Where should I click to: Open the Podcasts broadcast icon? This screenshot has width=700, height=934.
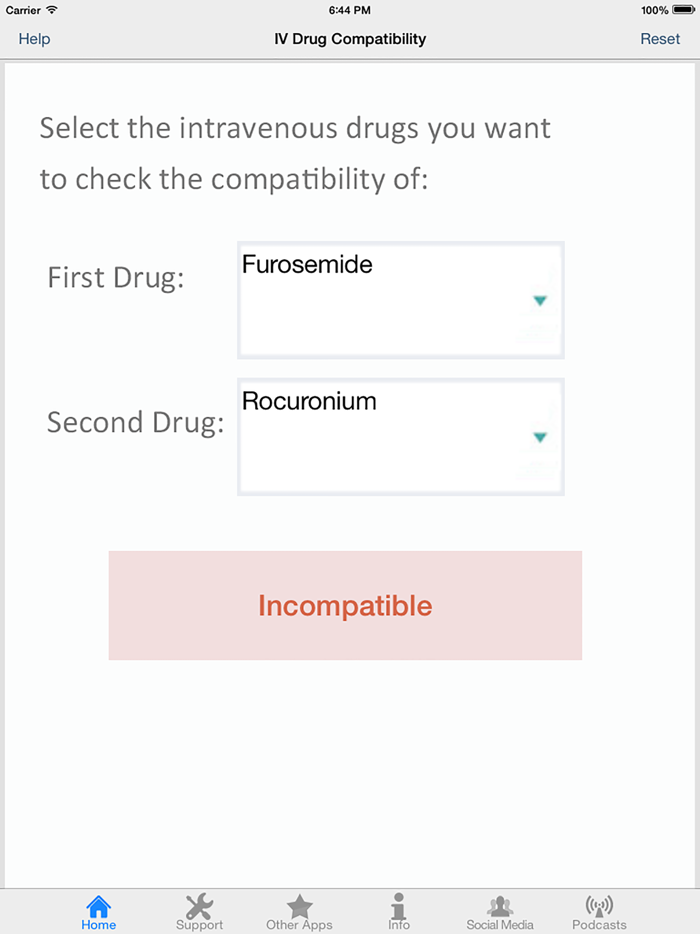pyautogui.click(x=598, y=905)
